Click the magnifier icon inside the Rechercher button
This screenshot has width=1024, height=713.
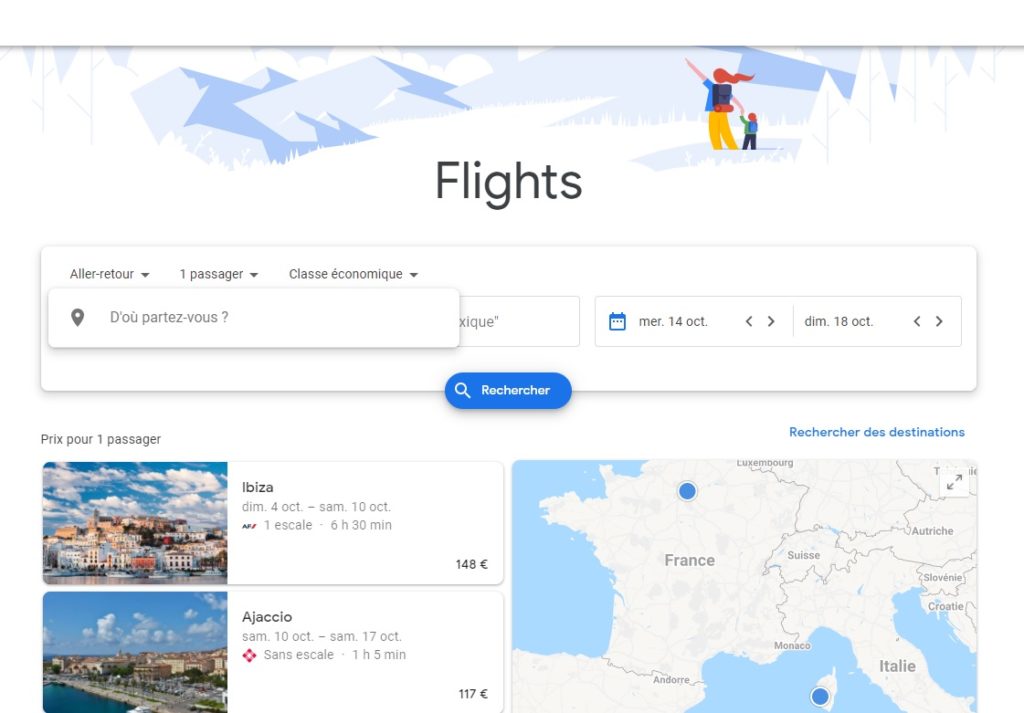coord(464,391)
